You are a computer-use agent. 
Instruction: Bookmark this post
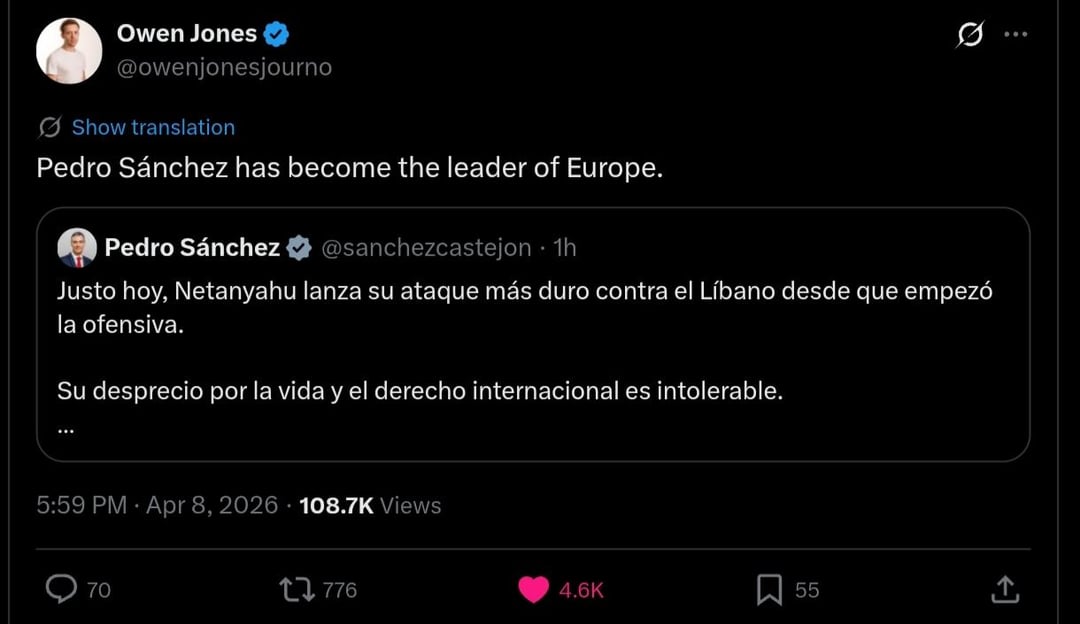[x=769, y=590]
